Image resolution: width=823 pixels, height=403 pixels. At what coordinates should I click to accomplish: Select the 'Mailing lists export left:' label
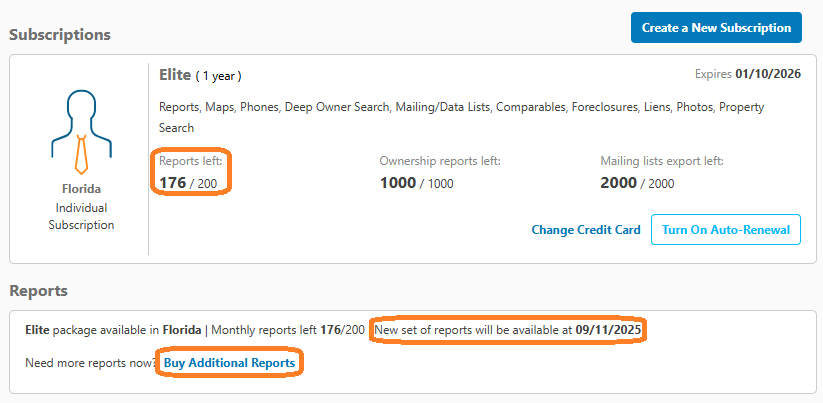[662, 161]
